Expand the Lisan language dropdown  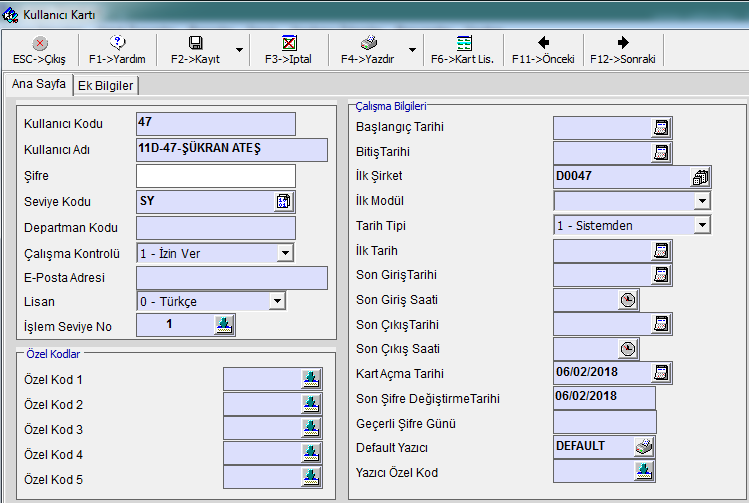click(277, 300)
